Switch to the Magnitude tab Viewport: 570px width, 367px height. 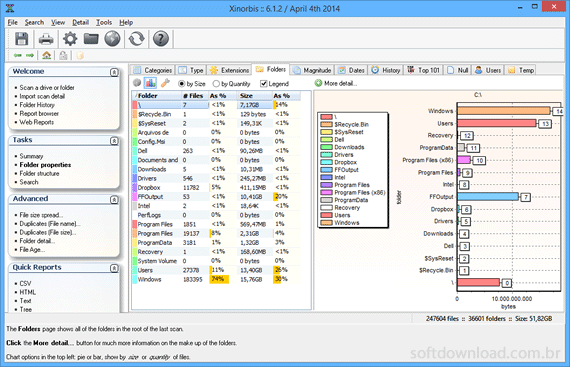coord(312,70)
